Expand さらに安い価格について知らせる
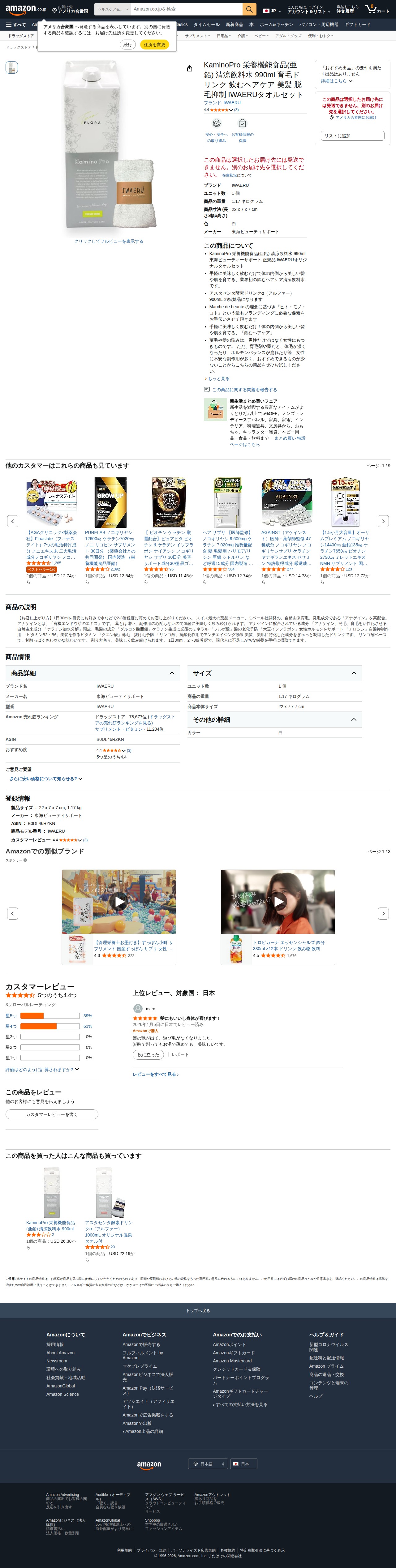This screenshot has height=1568, width=396. click(x=46, y=779)
